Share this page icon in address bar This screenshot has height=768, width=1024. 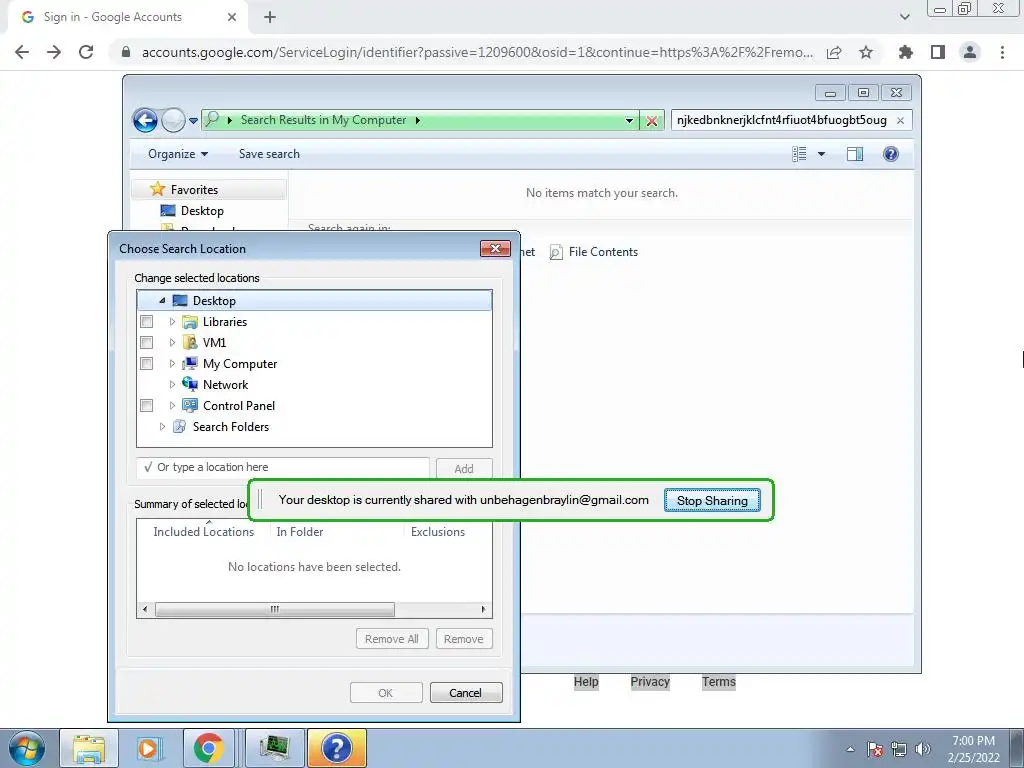834,52
